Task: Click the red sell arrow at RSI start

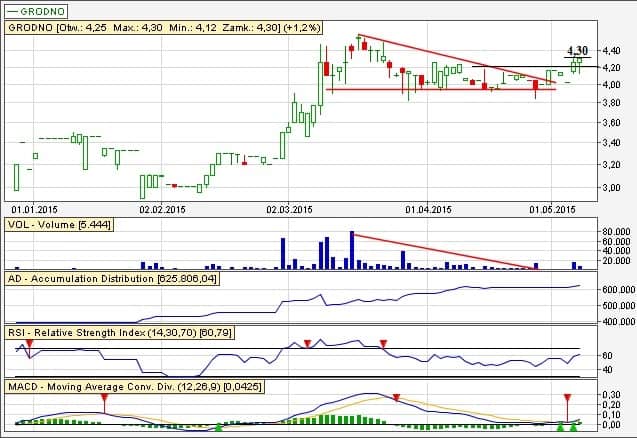Action: pos(29,344)
